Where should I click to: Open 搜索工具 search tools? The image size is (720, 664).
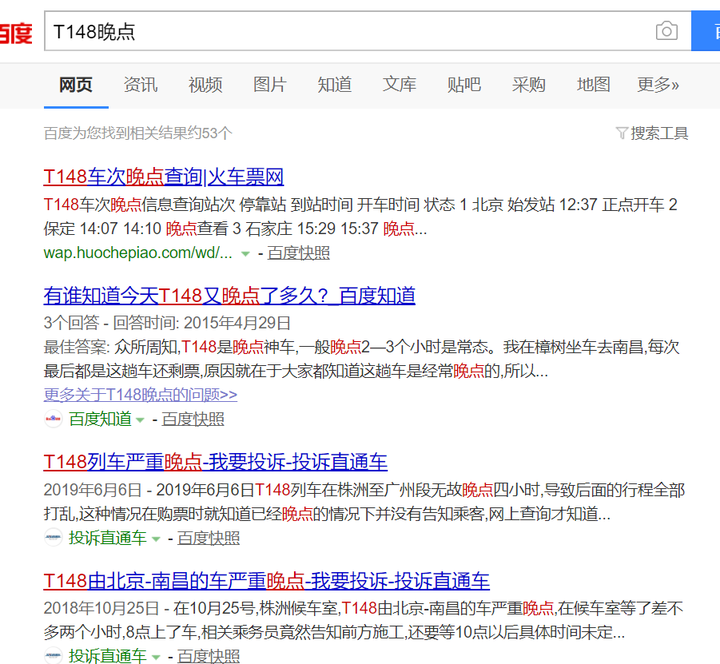659,133
